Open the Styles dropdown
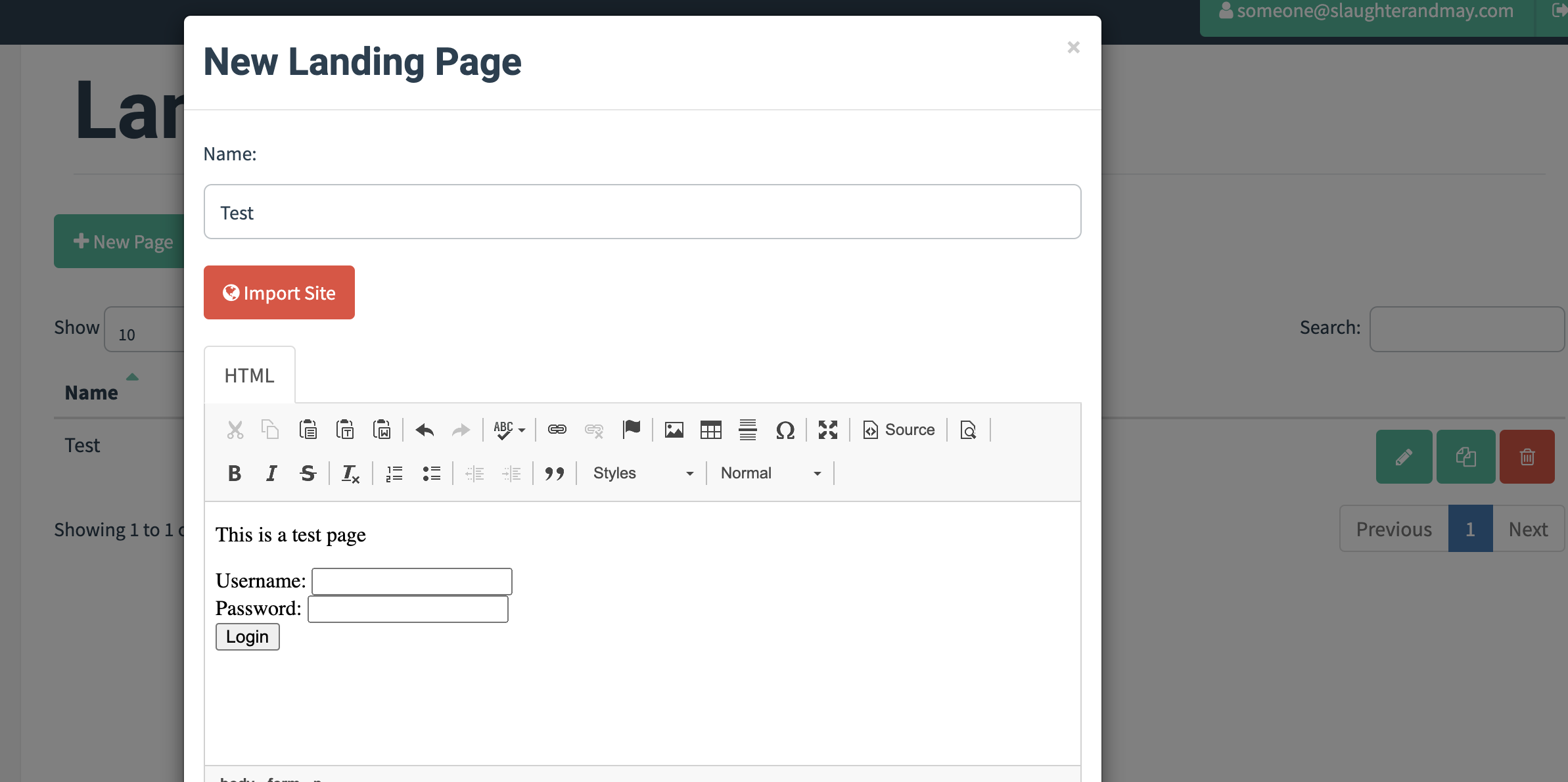 [641, 472]
